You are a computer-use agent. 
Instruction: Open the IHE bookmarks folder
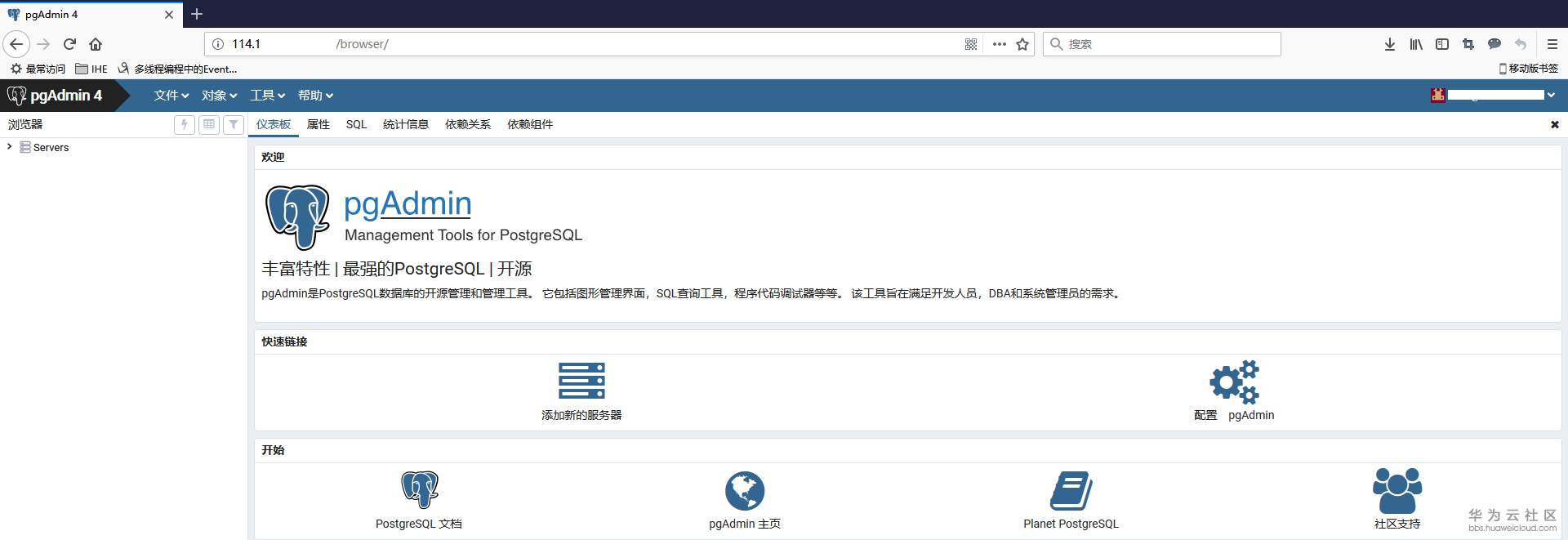[91, 69]
